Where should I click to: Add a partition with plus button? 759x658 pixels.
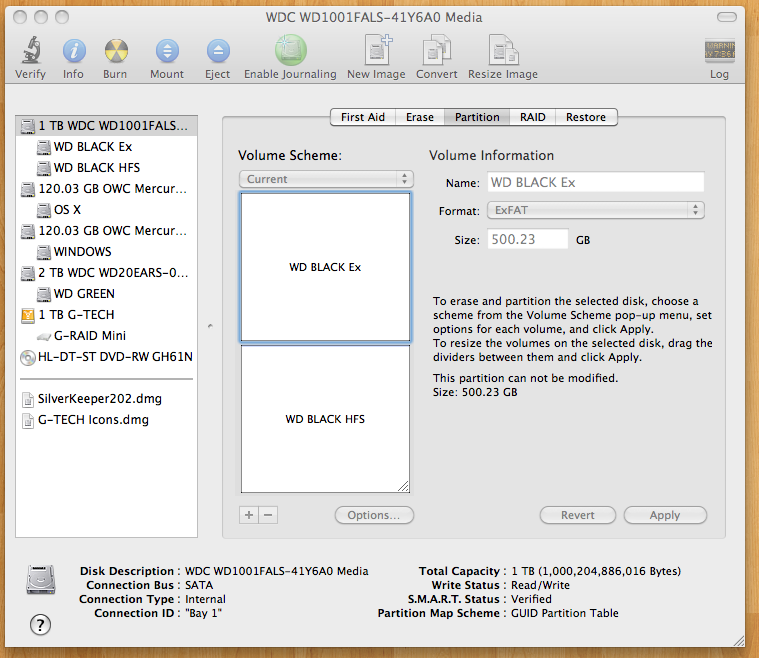[249, 515]
